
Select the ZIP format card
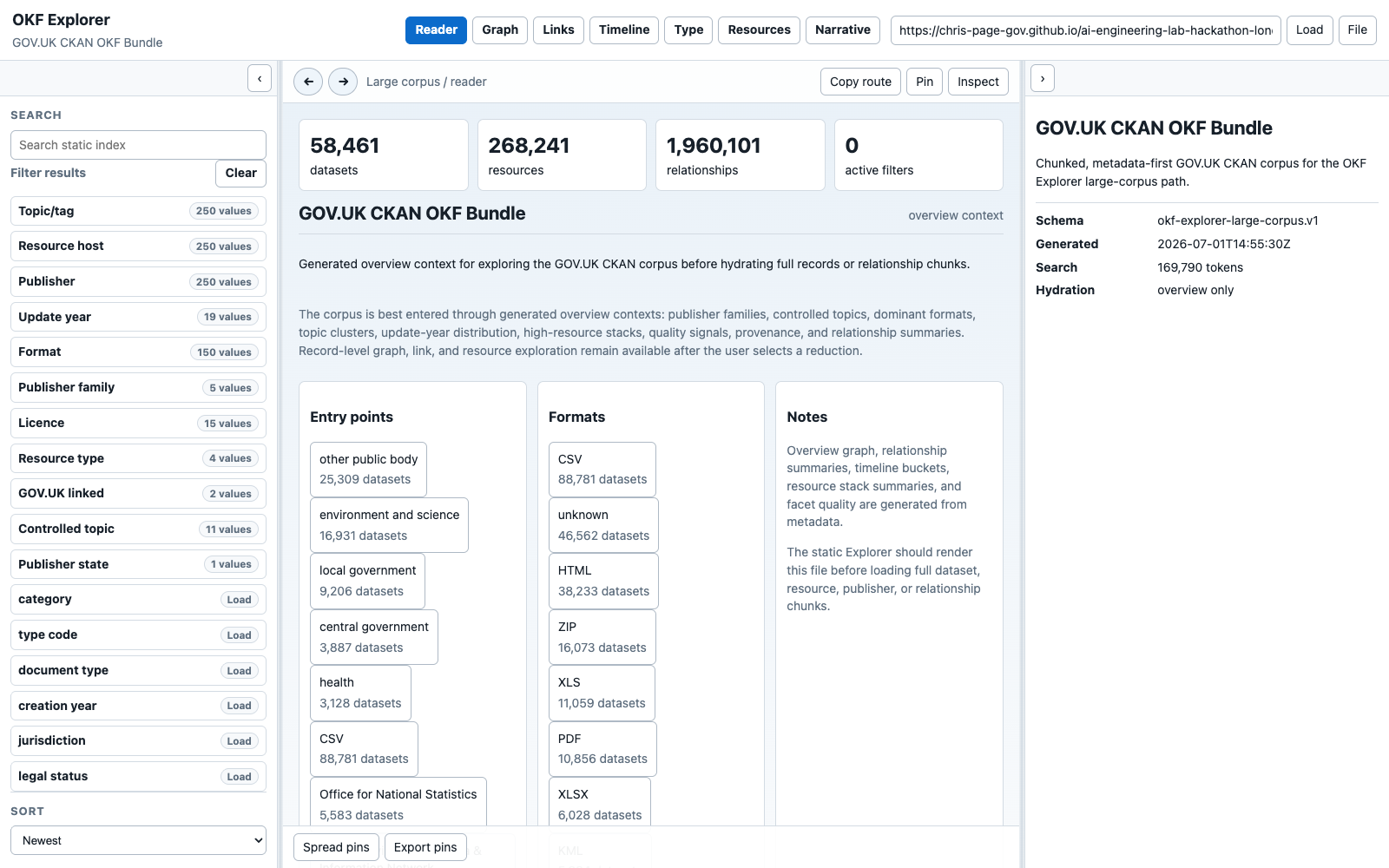coord(602,637)
